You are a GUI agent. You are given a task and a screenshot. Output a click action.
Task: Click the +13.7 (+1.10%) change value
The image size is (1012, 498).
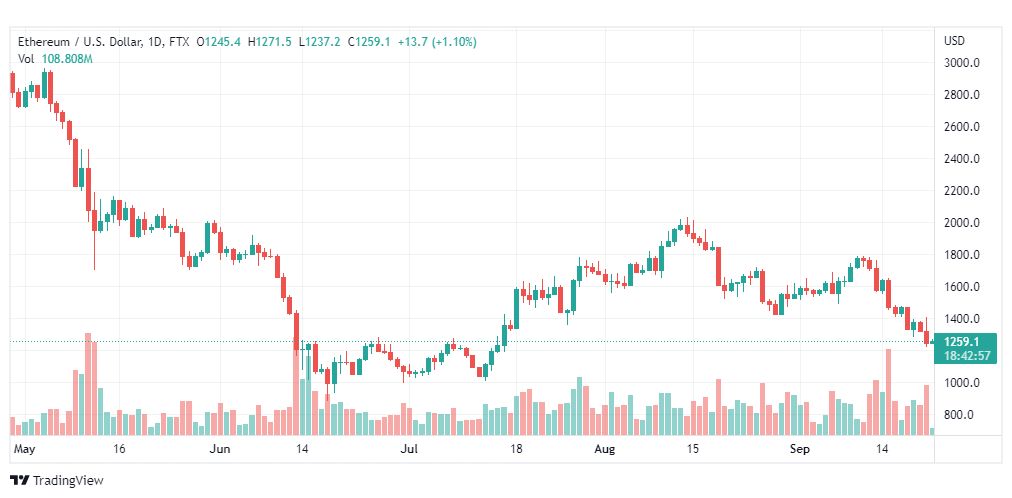click(x=437, y=43)
